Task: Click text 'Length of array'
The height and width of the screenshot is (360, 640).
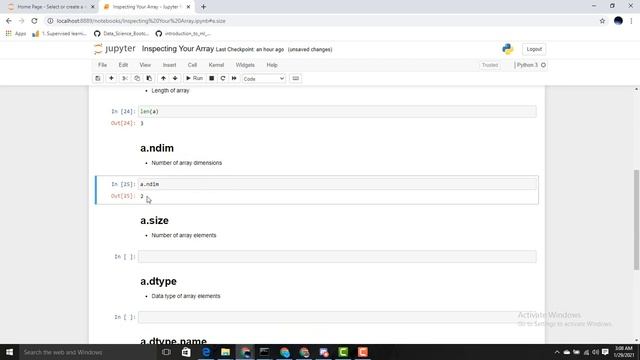Action: point(170,91)
